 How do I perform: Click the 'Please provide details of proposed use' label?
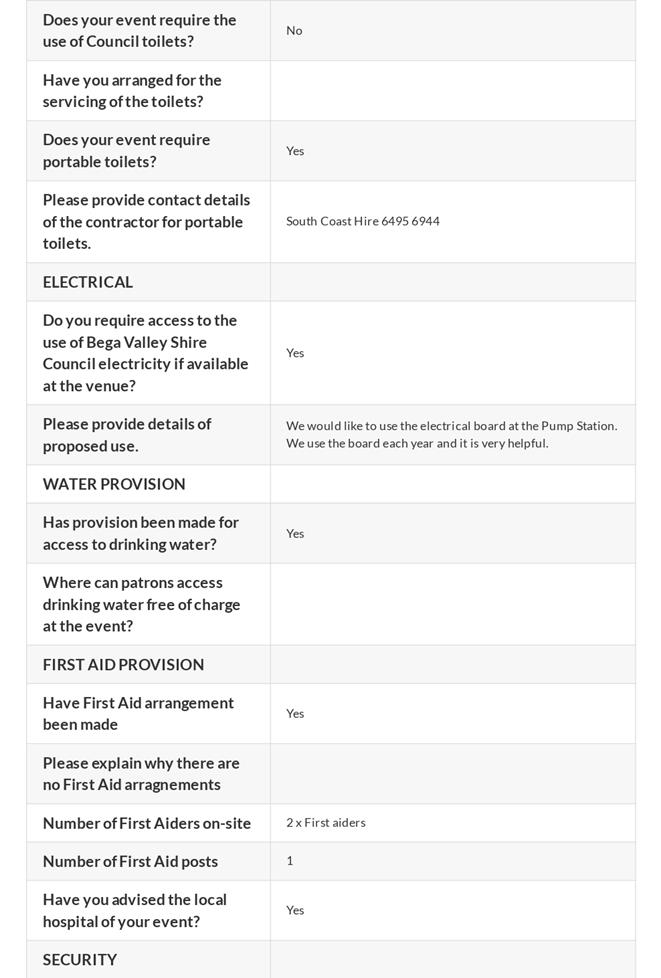click(x=126, y=435)
